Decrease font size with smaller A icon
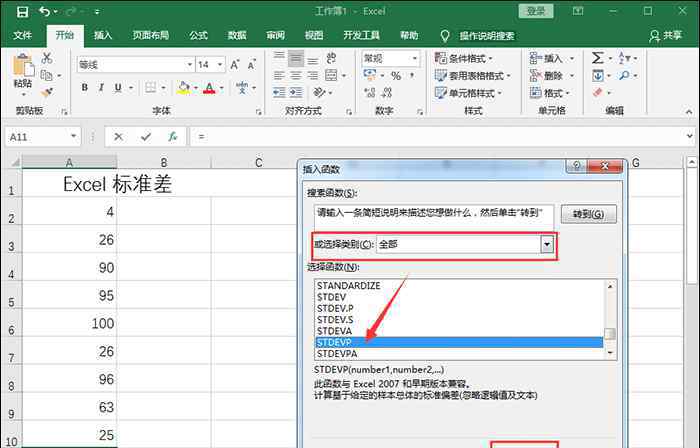The image size is (700, 448). [x=251, y=65]
